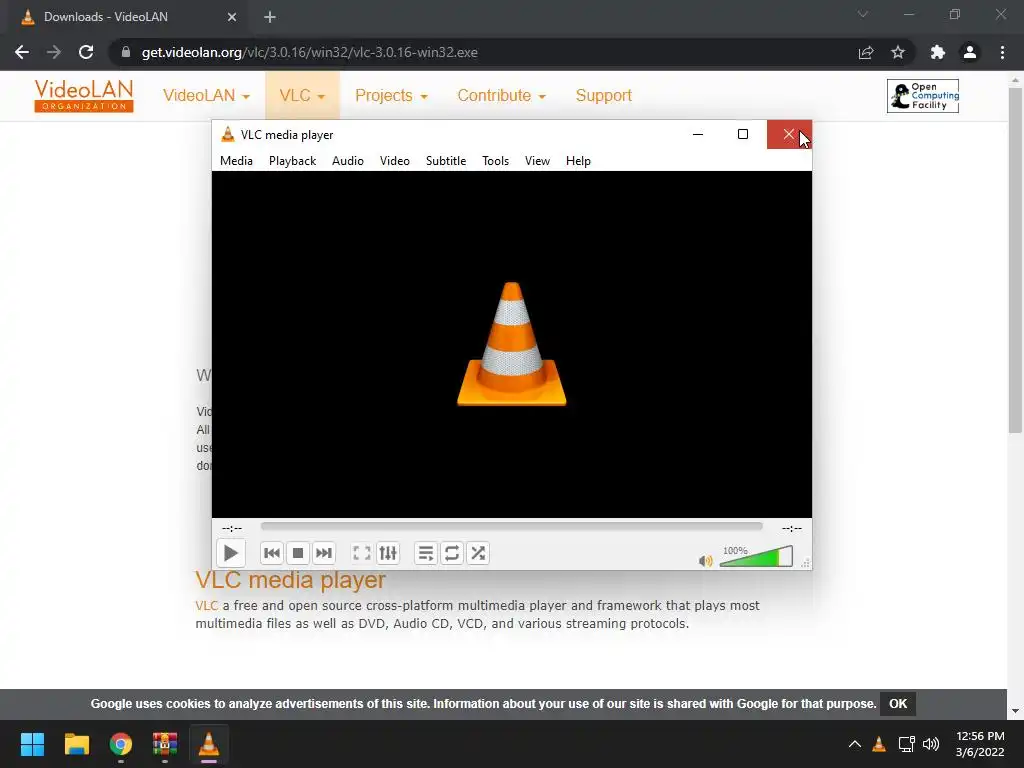Expand the VLC dropdown in site navigation
This screenshot has width=1024, height=768.
pos(302,95)
